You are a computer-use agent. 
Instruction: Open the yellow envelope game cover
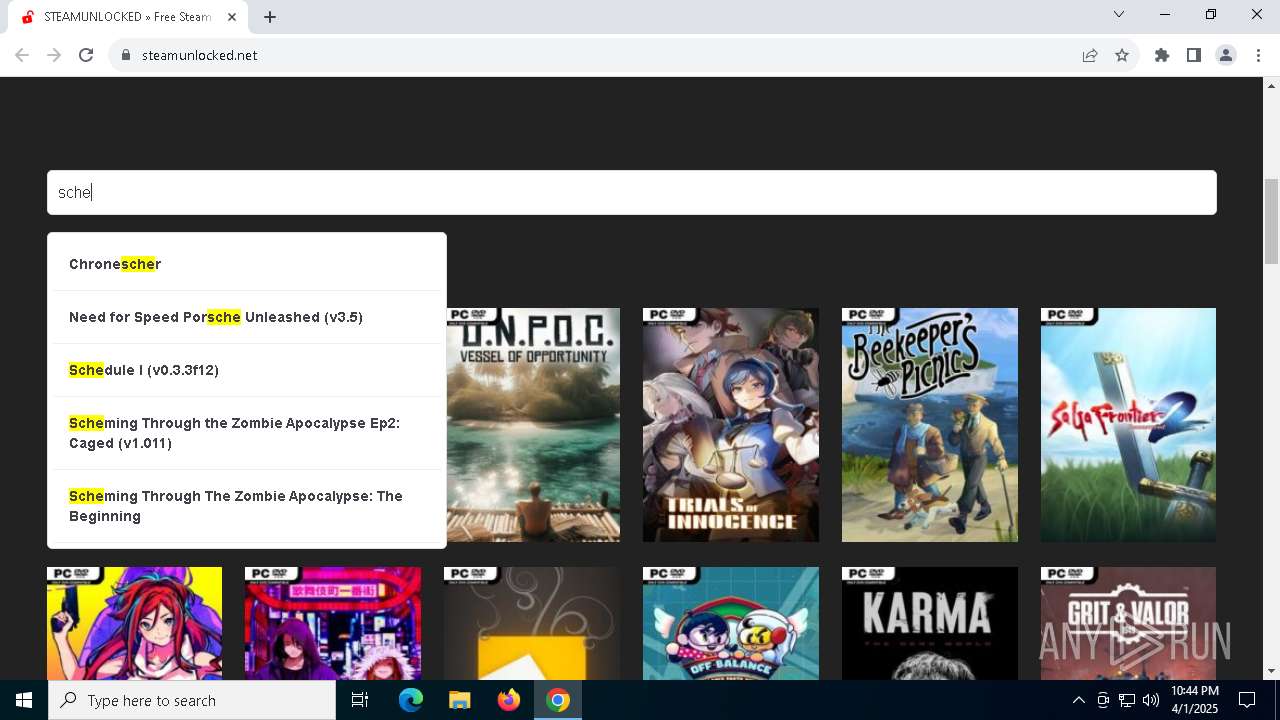tap(532, 623)
